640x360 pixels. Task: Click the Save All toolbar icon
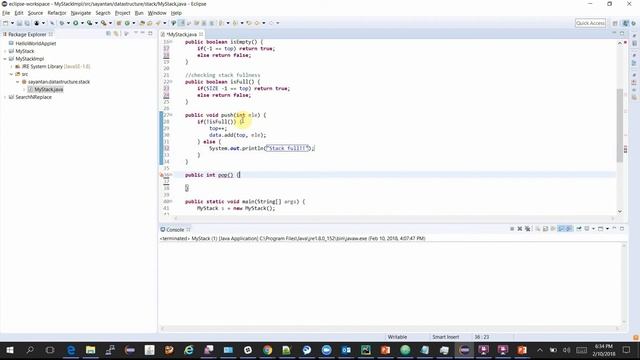click(x=27, y=23)
